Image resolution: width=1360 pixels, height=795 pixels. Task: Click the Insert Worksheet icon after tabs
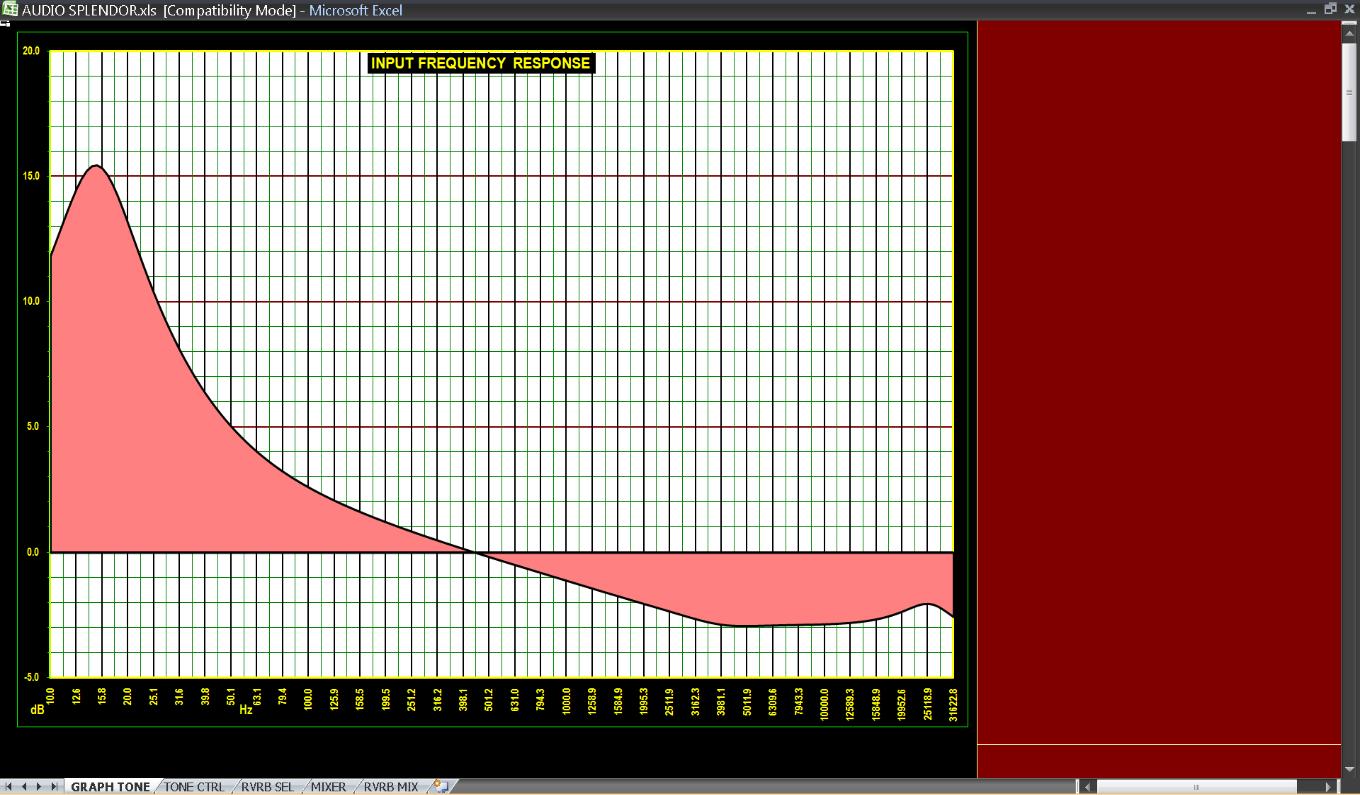pyautogui.click(x=439, y=787)
